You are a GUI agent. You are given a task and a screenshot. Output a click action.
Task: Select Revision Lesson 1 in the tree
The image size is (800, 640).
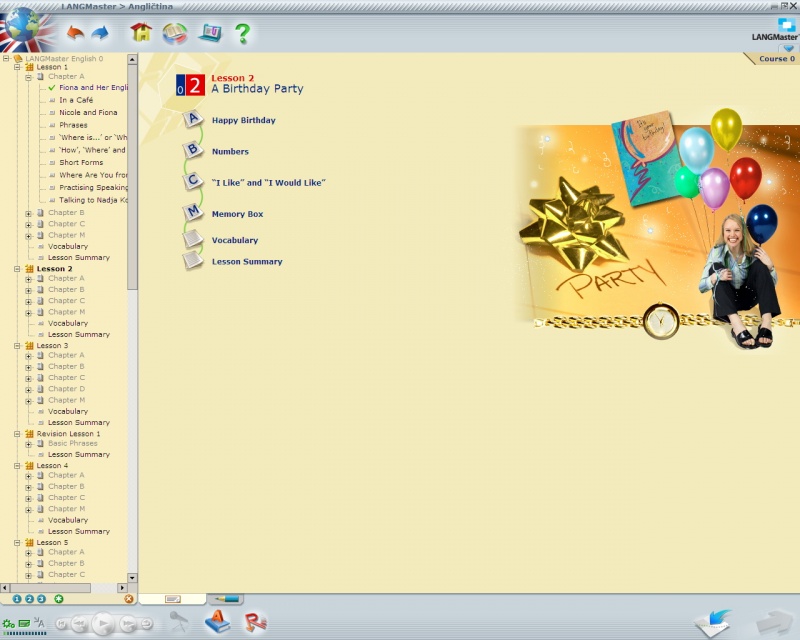pos(68,434)
